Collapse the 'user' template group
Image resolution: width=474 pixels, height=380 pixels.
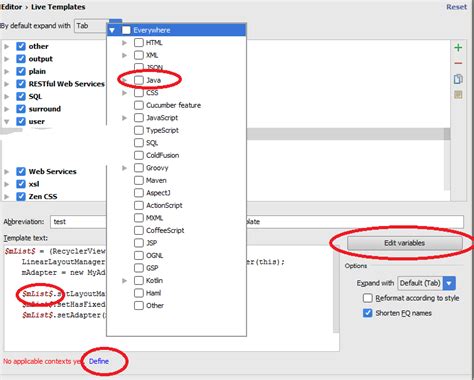tap(7, 122)
